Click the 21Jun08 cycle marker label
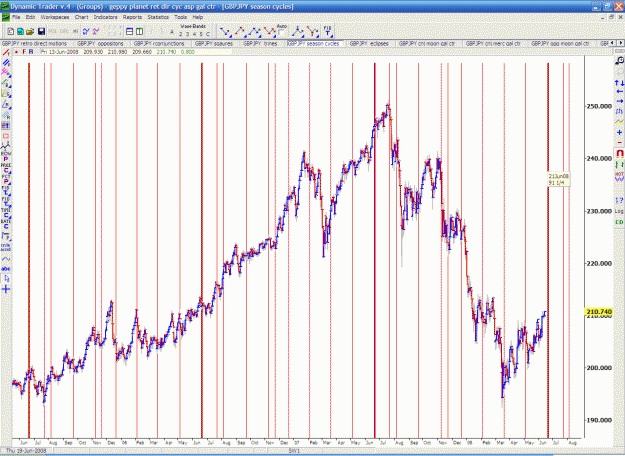 pyautogui.click(x=559, y=179)
